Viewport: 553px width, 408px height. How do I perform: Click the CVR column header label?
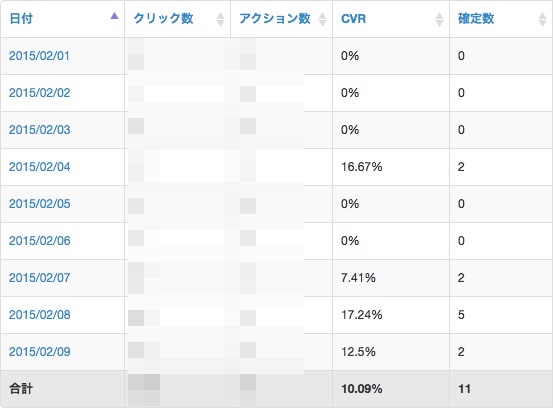tap(353, 19)
